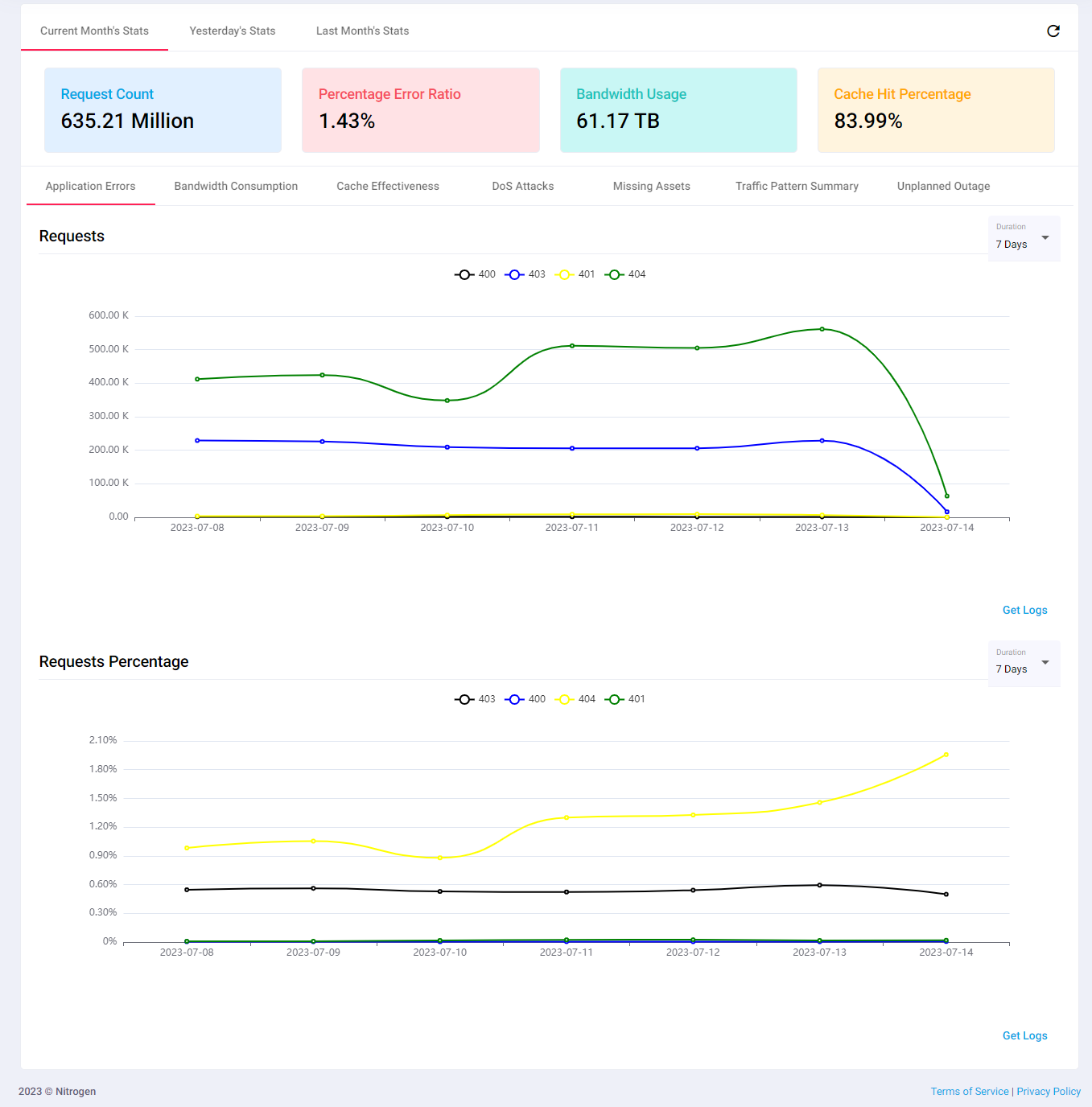
Task: Click the refresh stats icon
Action: click(x=1053, y=31)
